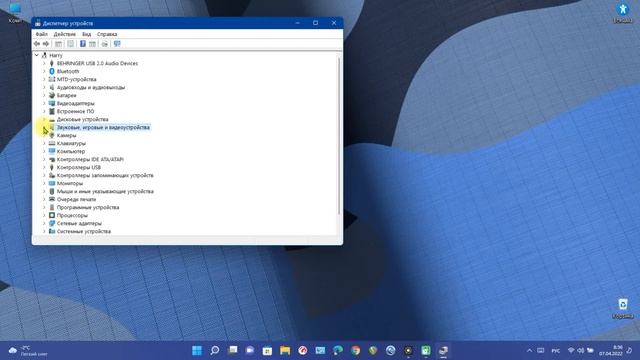The width and height of the screenshot is (640, 360).
Task: Expand the Компьютер category
Action: coord(44,151)
